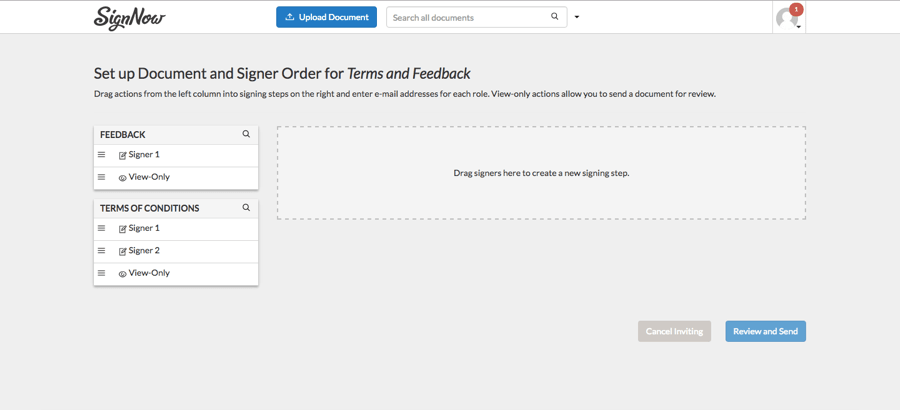
Task: Click search icon in TERMS OF CONDITIONS header
Action: (x=246, y=208)
